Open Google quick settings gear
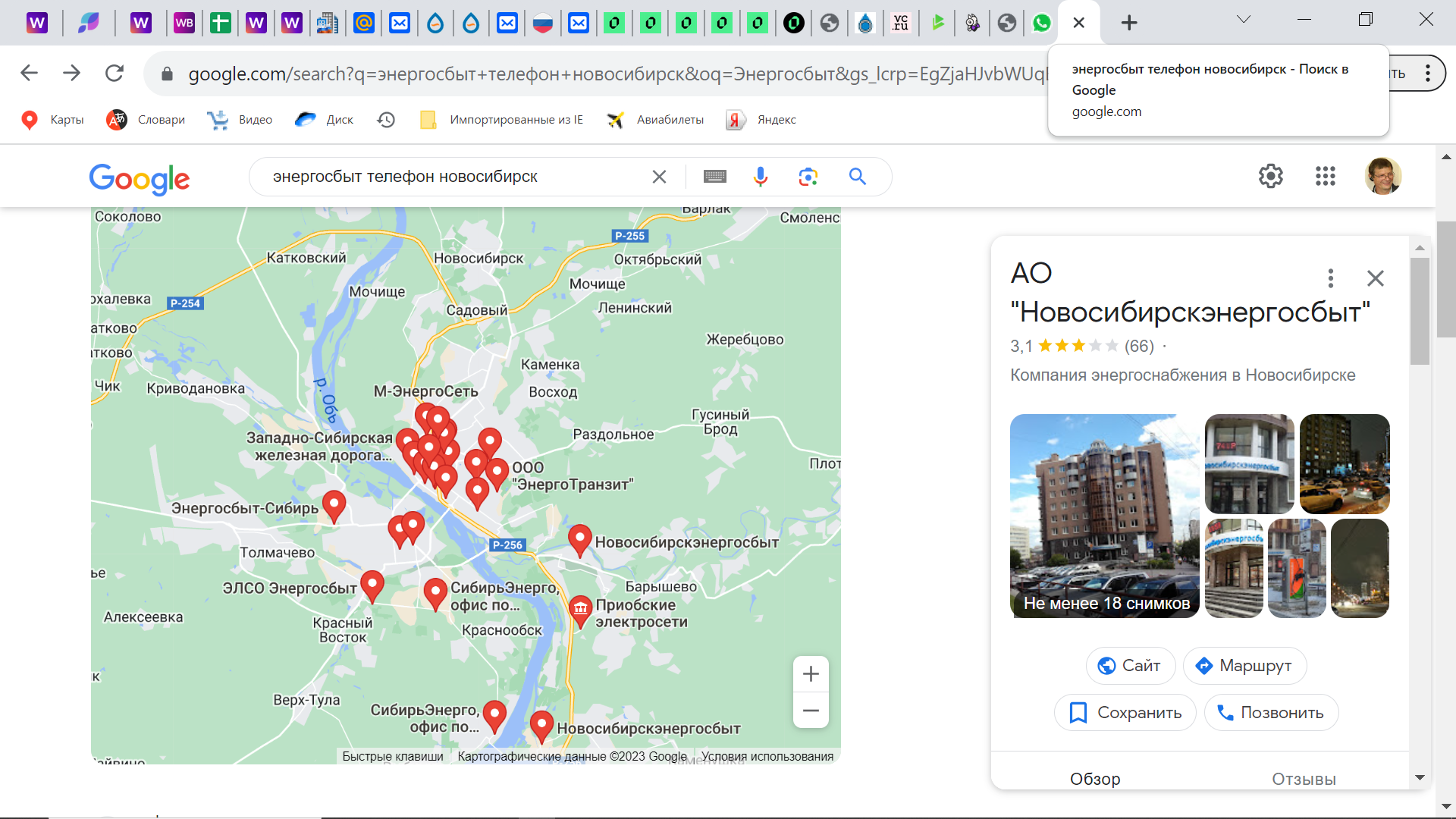The height and width of the screenshot is (819, 1456). pos(1271,176)
